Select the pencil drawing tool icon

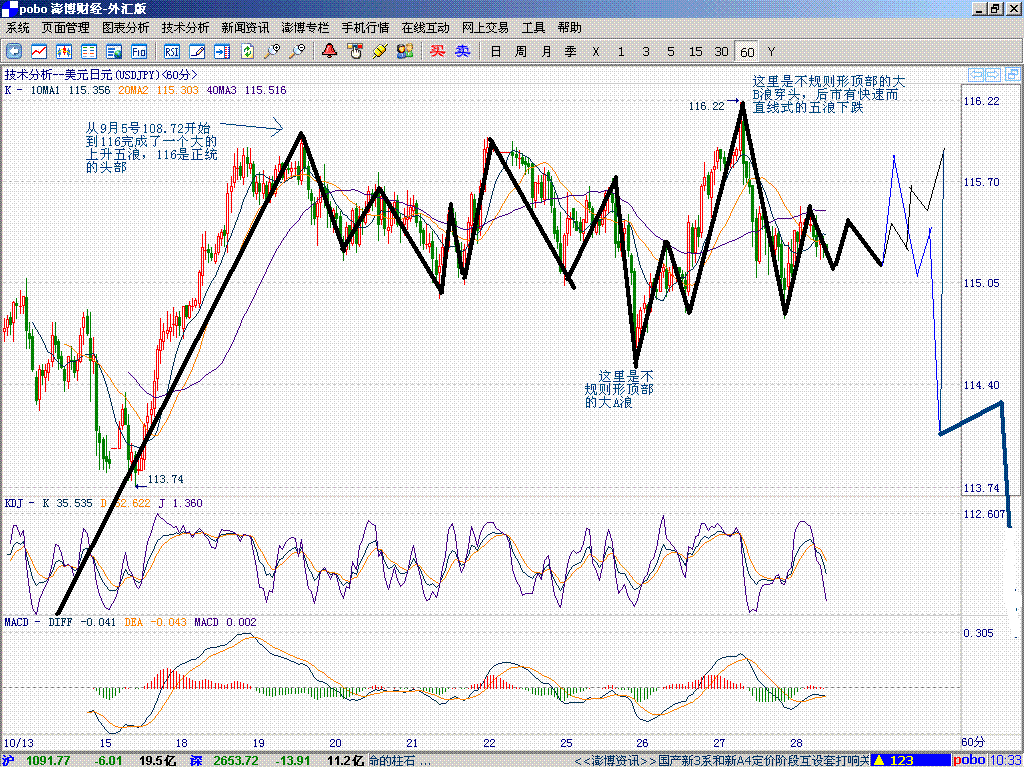tap(197, 51)
